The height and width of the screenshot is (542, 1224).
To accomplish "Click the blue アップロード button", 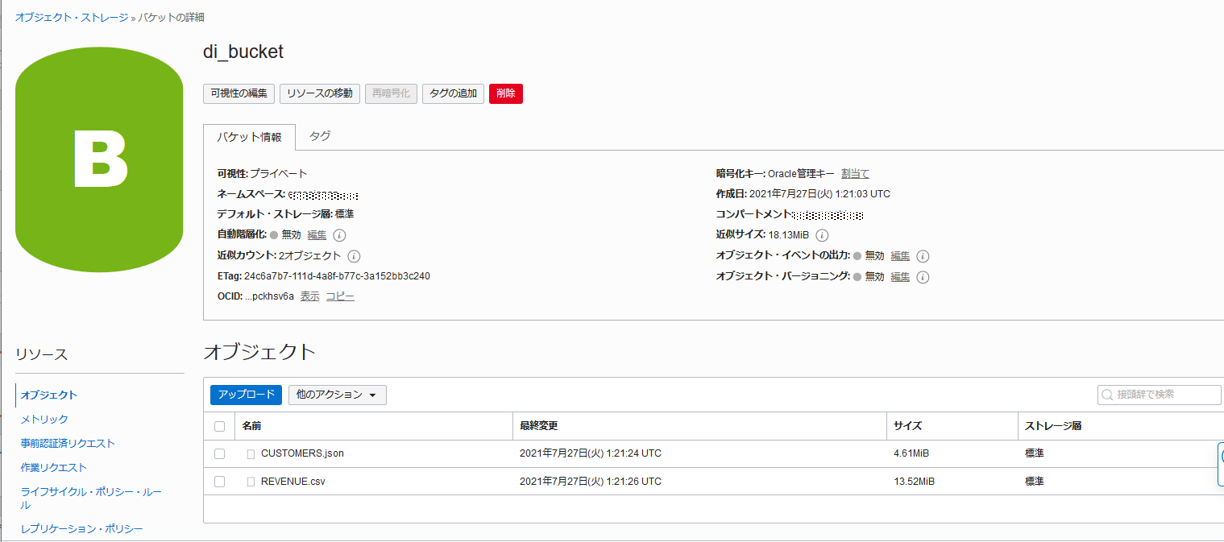I will click(246, 395).
